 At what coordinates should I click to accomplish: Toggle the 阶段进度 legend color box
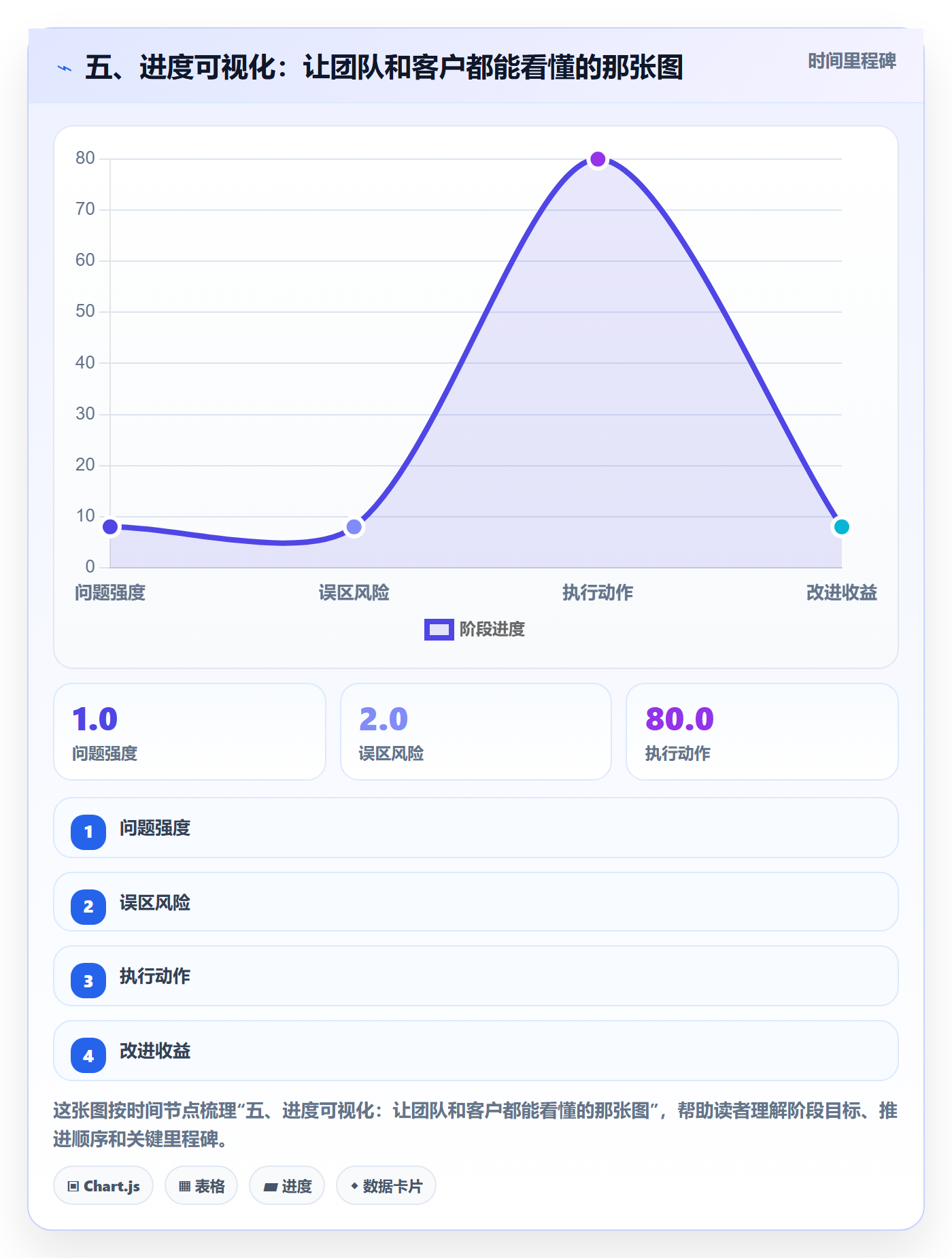click(x=439, y=630)
